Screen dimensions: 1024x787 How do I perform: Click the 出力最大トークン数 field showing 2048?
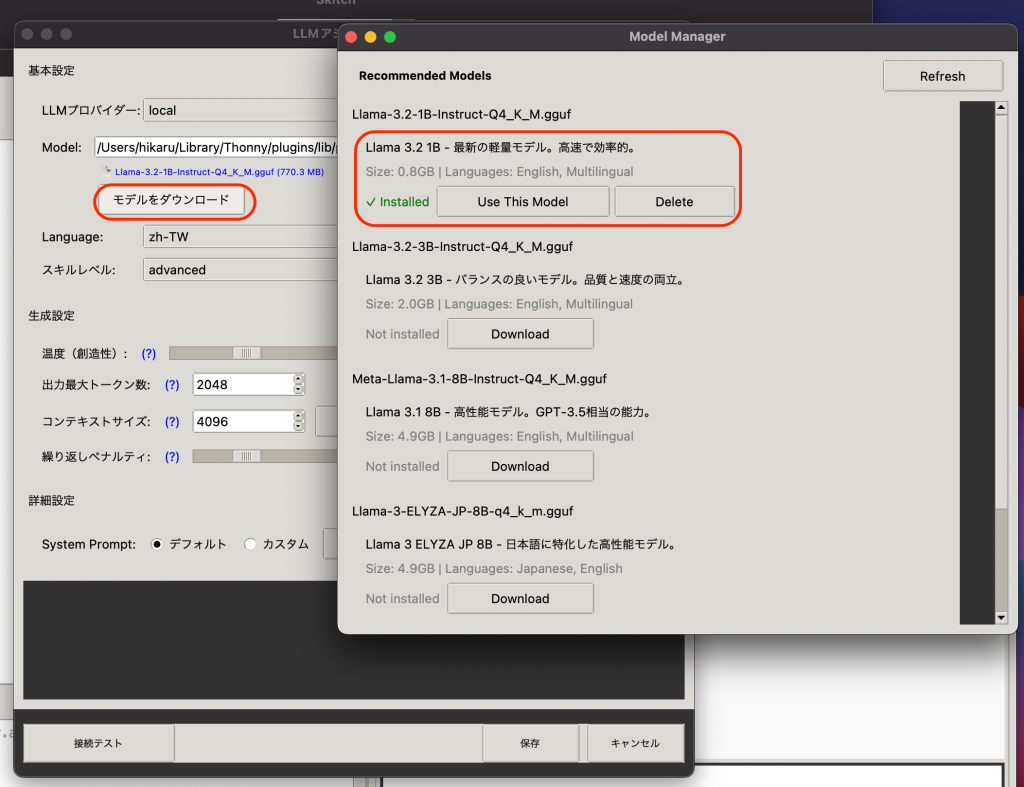(x=243, y=385)
